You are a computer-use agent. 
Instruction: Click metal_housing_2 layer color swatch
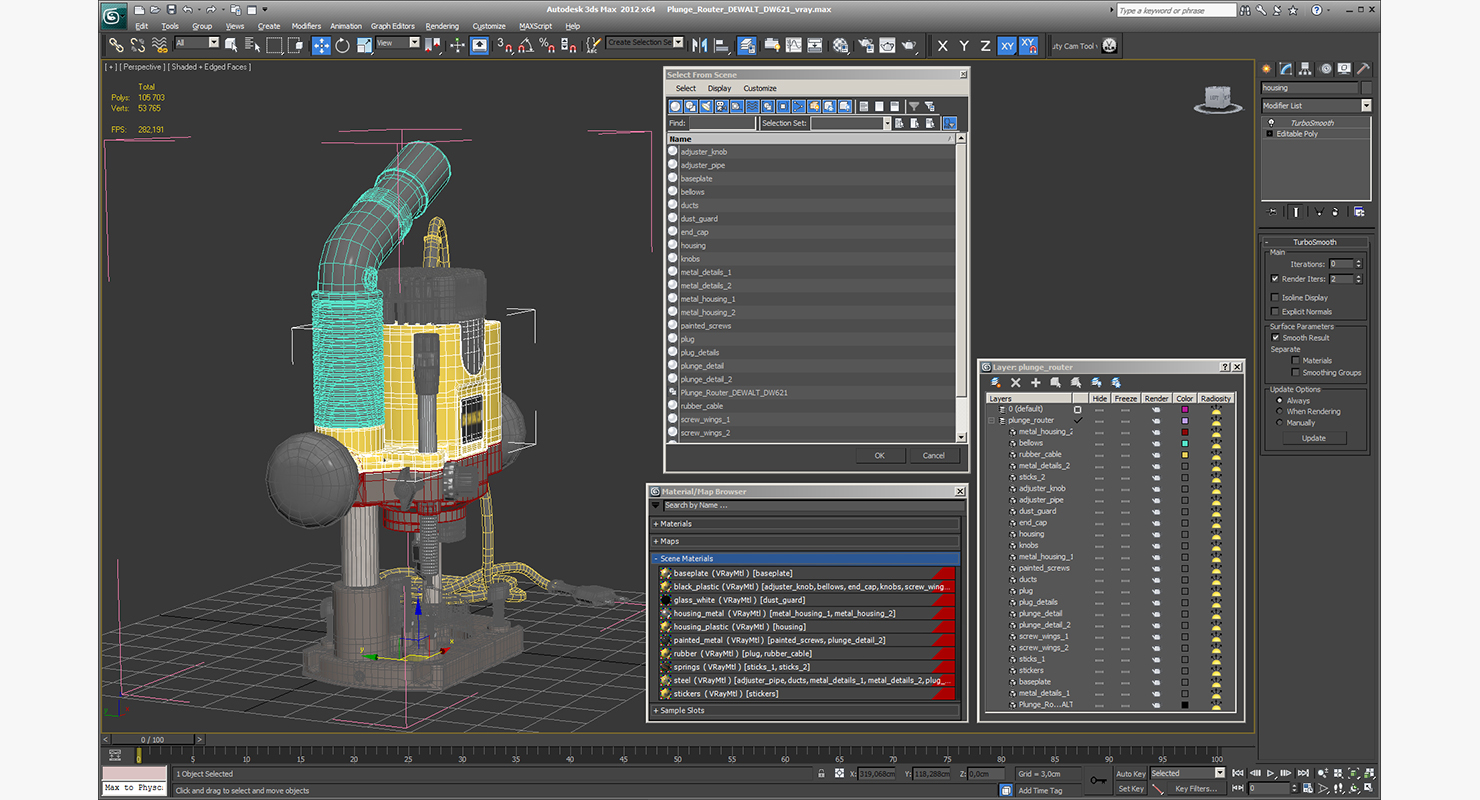(1184, 432)
